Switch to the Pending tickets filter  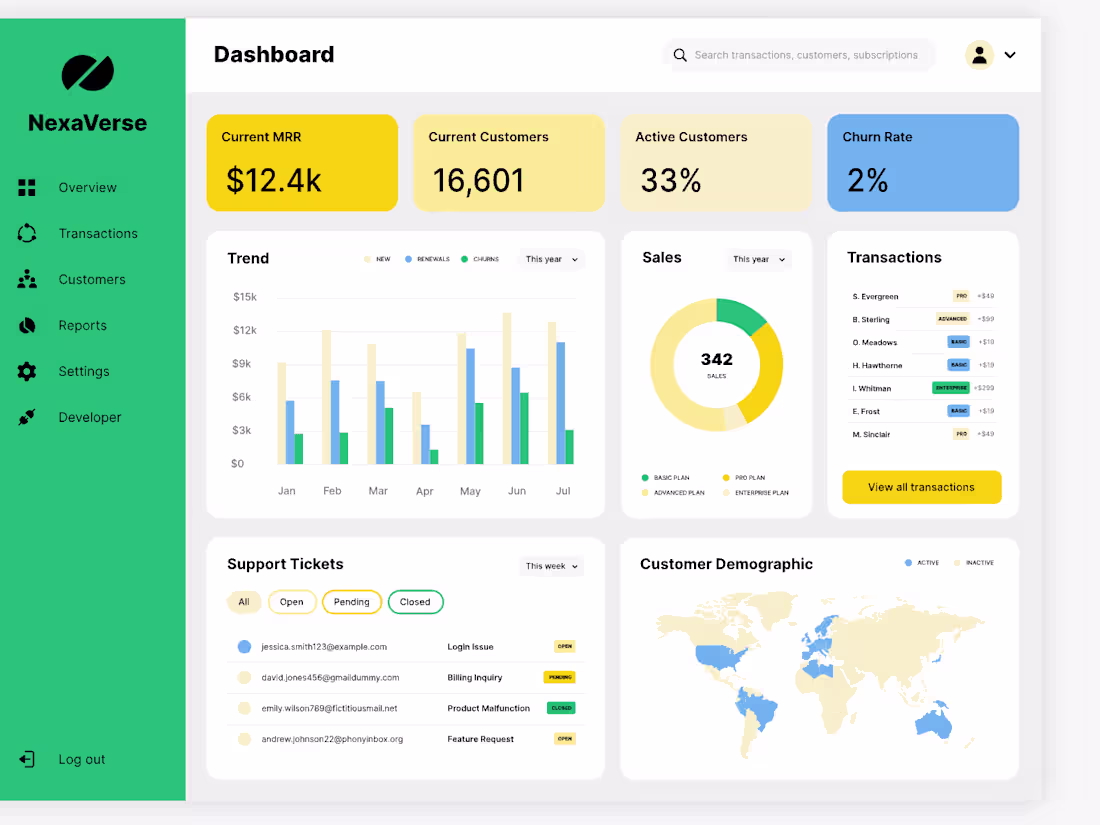[x=351, y=602]
